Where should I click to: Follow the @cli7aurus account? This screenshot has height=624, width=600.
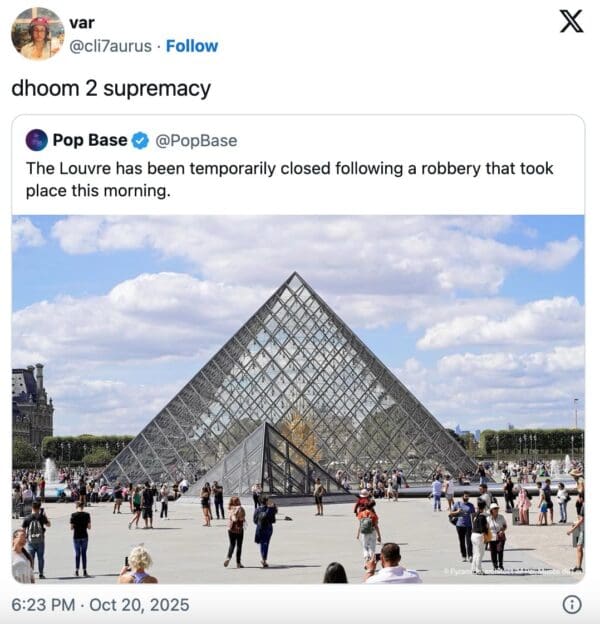[x=192, y=46]
